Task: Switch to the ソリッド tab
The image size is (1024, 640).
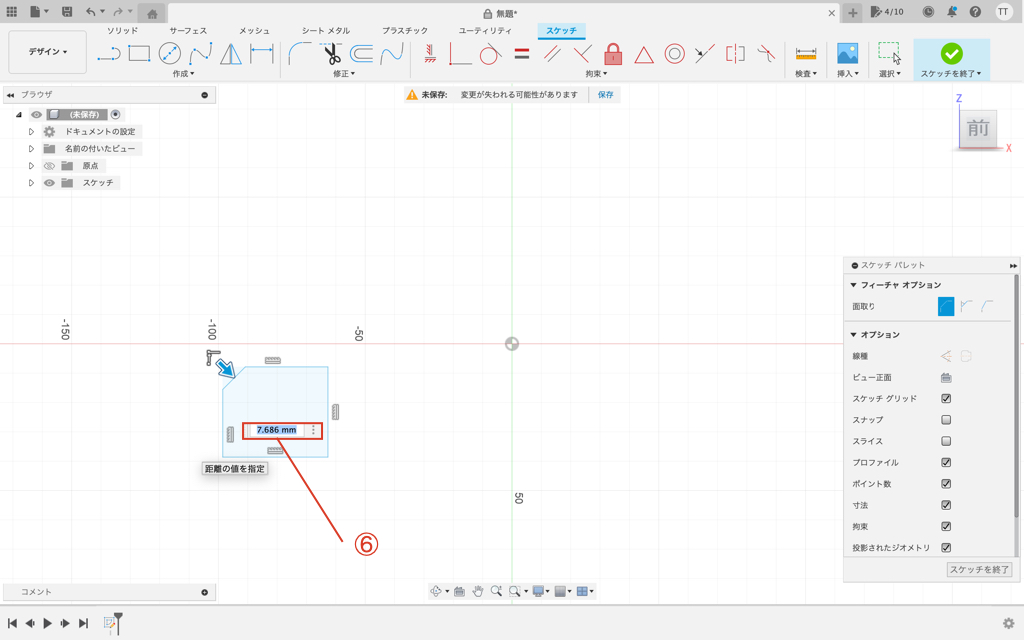Action: (122, 31)
